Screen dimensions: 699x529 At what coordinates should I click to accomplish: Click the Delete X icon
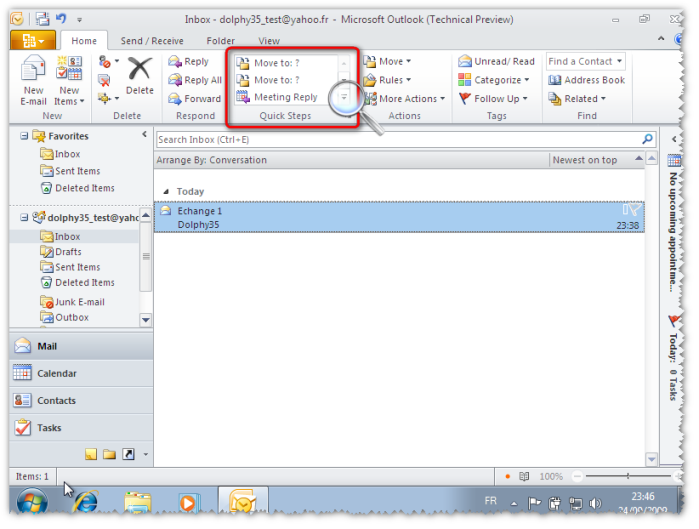(x=140, y=70)
